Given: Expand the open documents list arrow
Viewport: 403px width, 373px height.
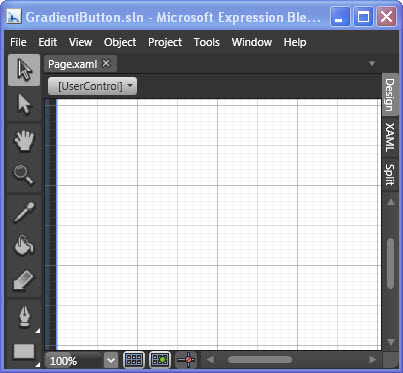Looking at the screenshot, I should coord(372,64).
